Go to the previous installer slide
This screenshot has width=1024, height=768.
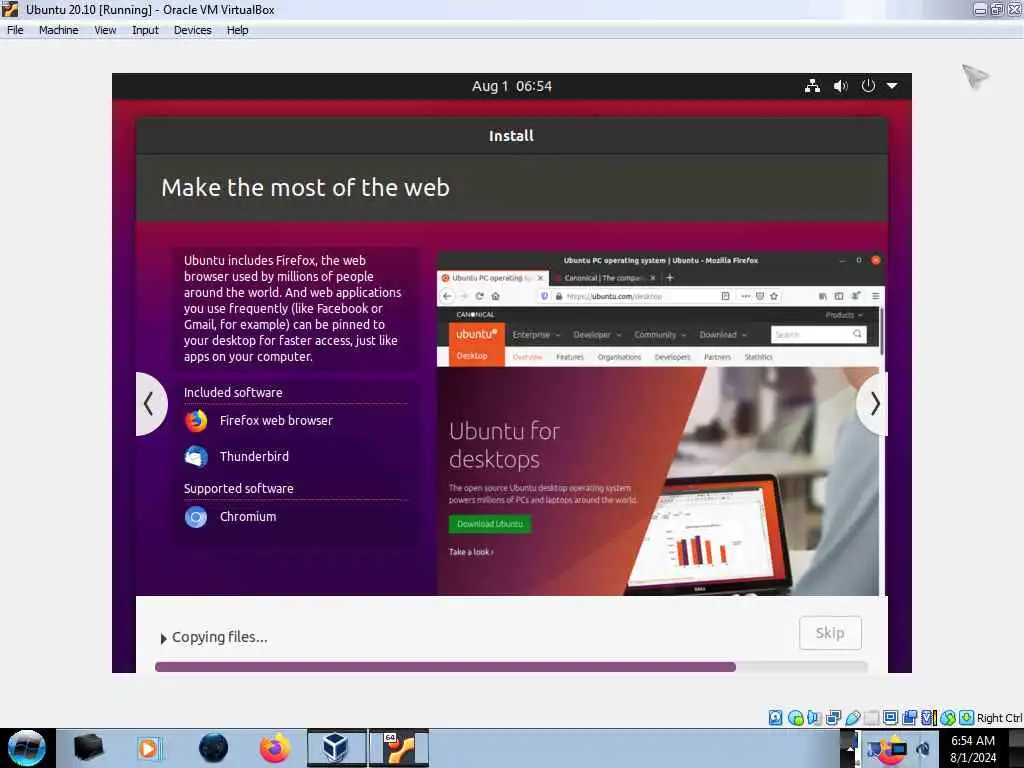tap(150, 404)
